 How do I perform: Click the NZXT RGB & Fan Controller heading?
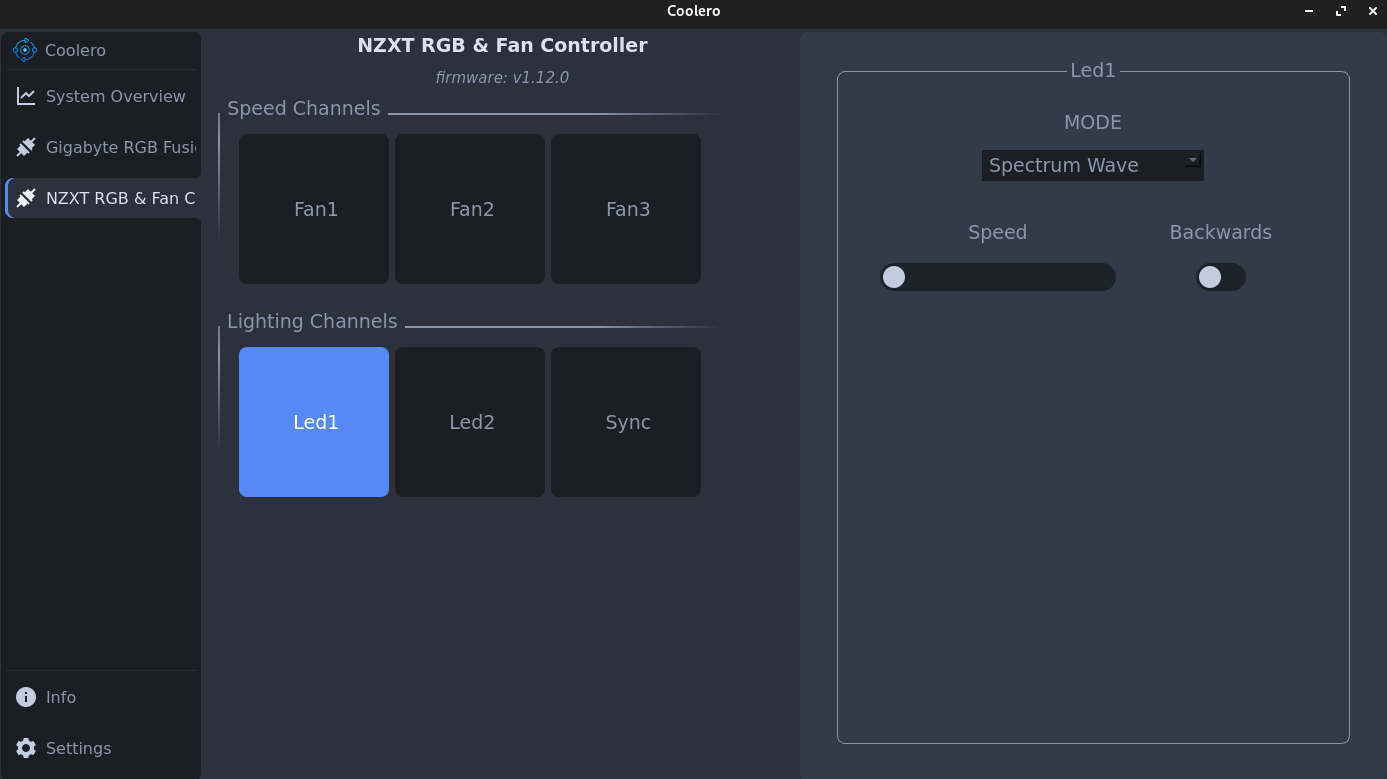(502, 45)
